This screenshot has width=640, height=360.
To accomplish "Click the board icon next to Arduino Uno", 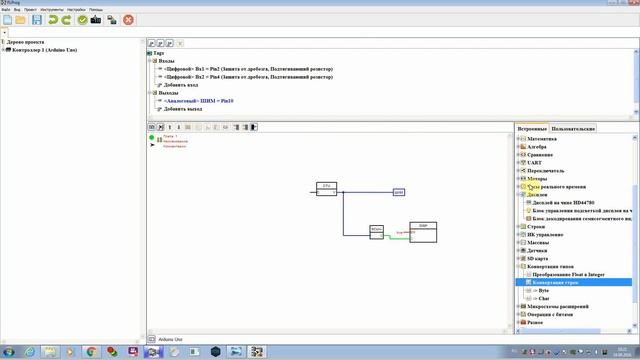I will (x=151, y=339).
